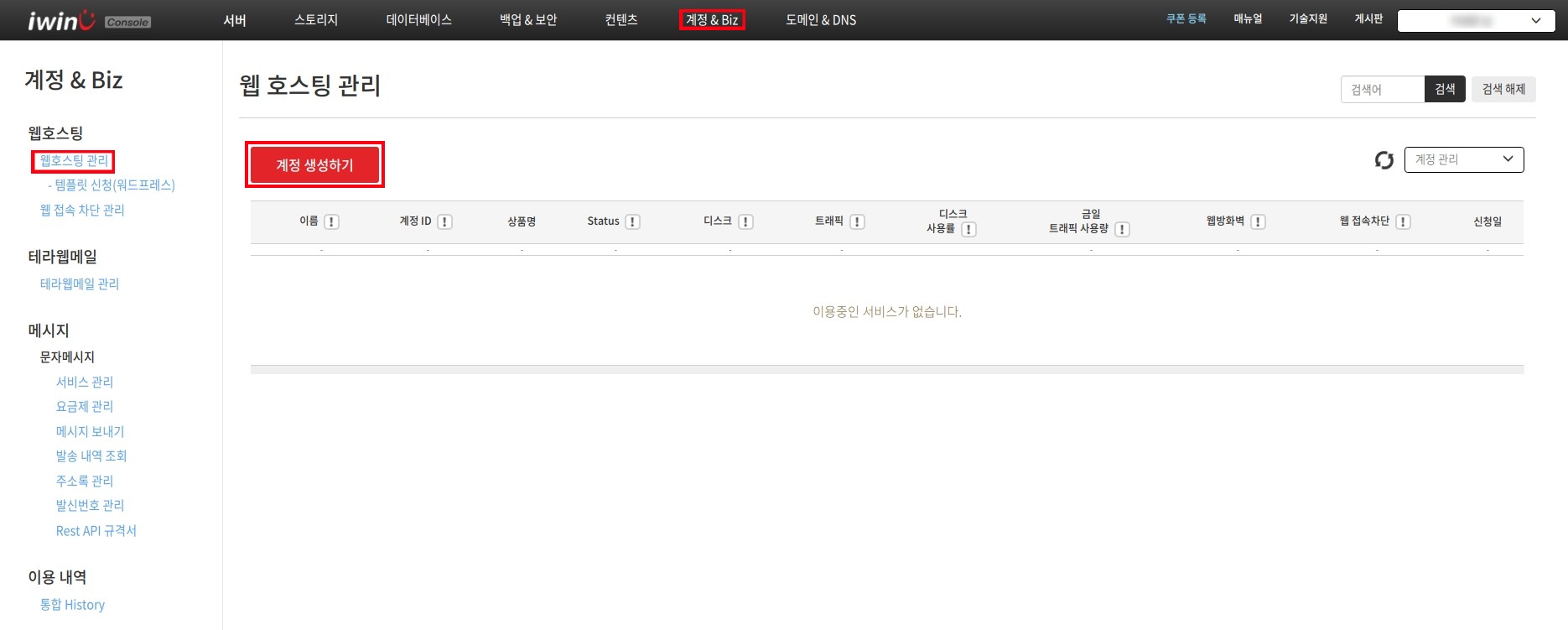Image resolution: width=1568 pixels, height=630 pixels.
Task: Click the 신청일 column header
Action: [x=1488, y=221]
